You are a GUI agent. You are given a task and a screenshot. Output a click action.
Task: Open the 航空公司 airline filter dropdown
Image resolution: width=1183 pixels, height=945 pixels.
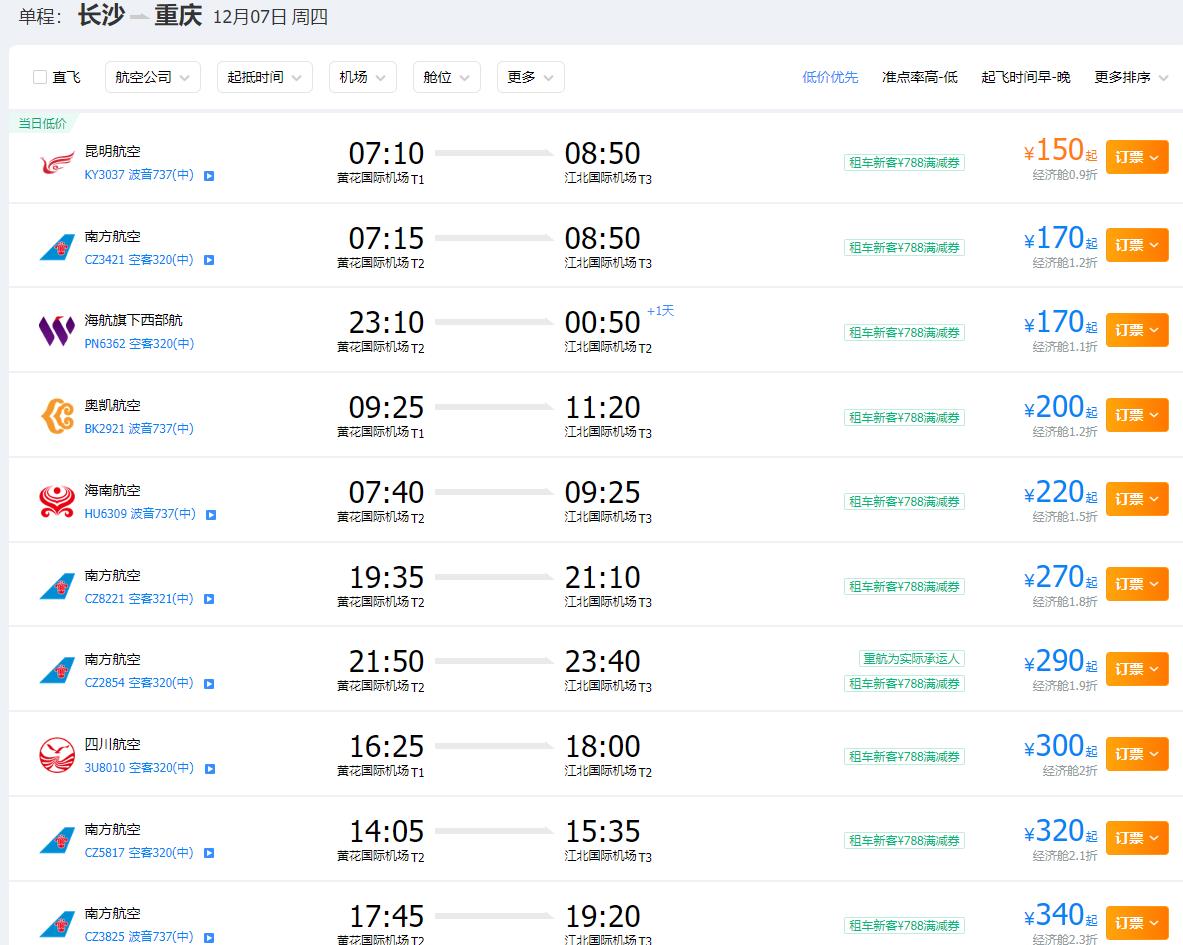[152, 77]
